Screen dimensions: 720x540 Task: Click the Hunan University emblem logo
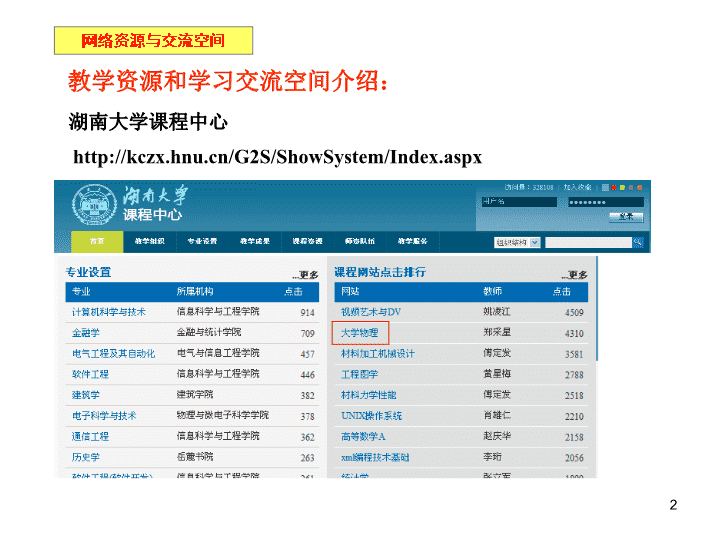94,205
